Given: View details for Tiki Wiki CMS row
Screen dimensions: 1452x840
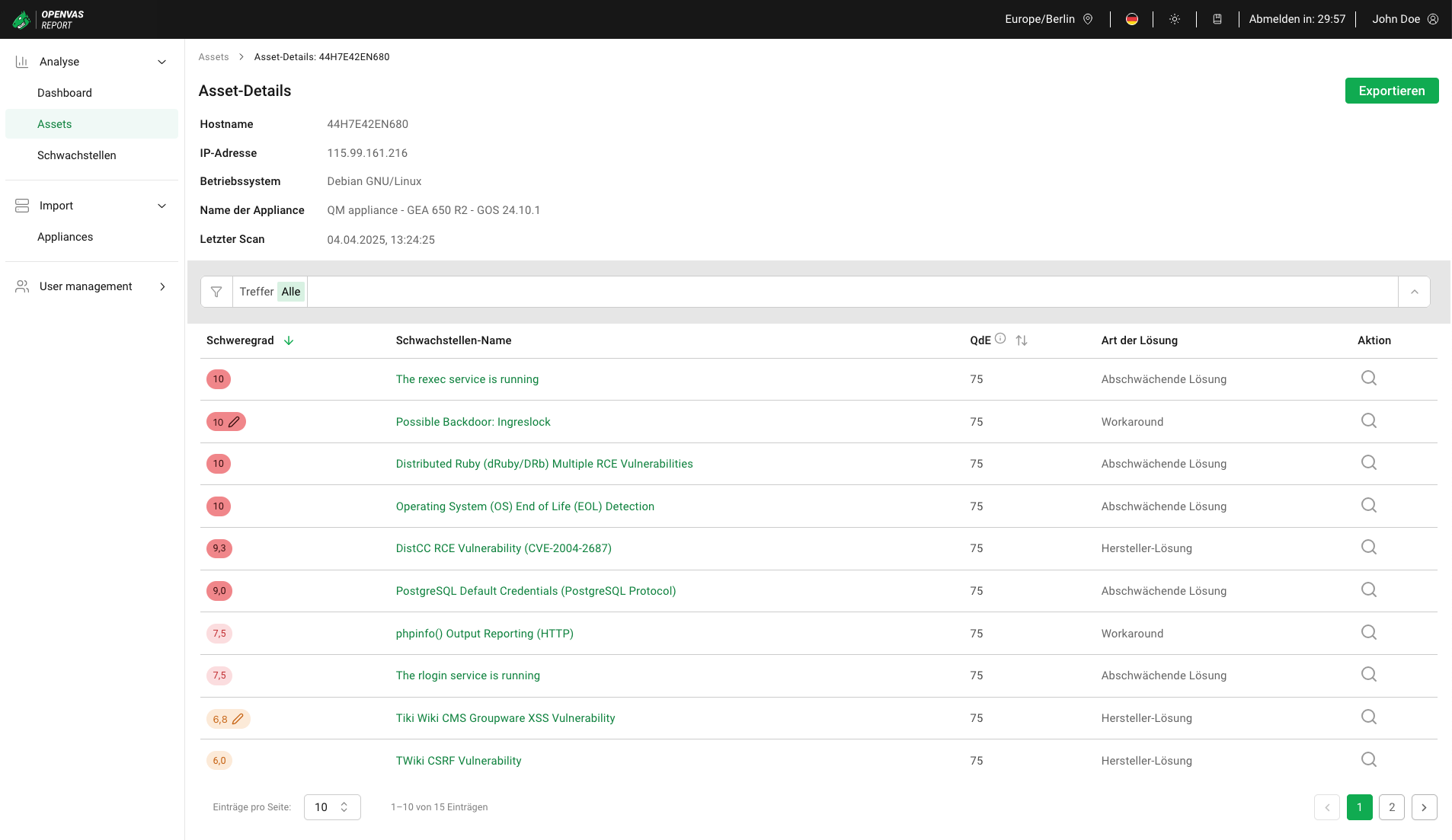Looking at the screenshot, I should pyautogui.click(x=1369, y=717).
